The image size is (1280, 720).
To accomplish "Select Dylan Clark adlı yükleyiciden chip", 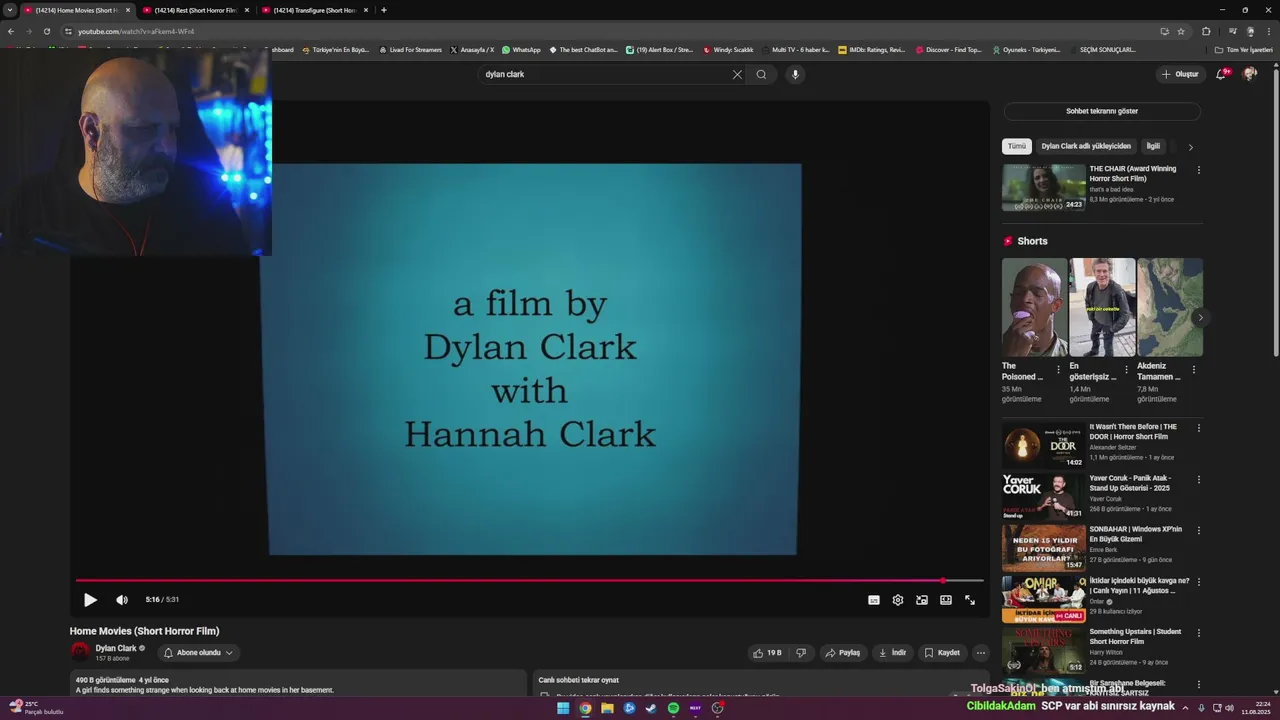I will [1086, 146].
